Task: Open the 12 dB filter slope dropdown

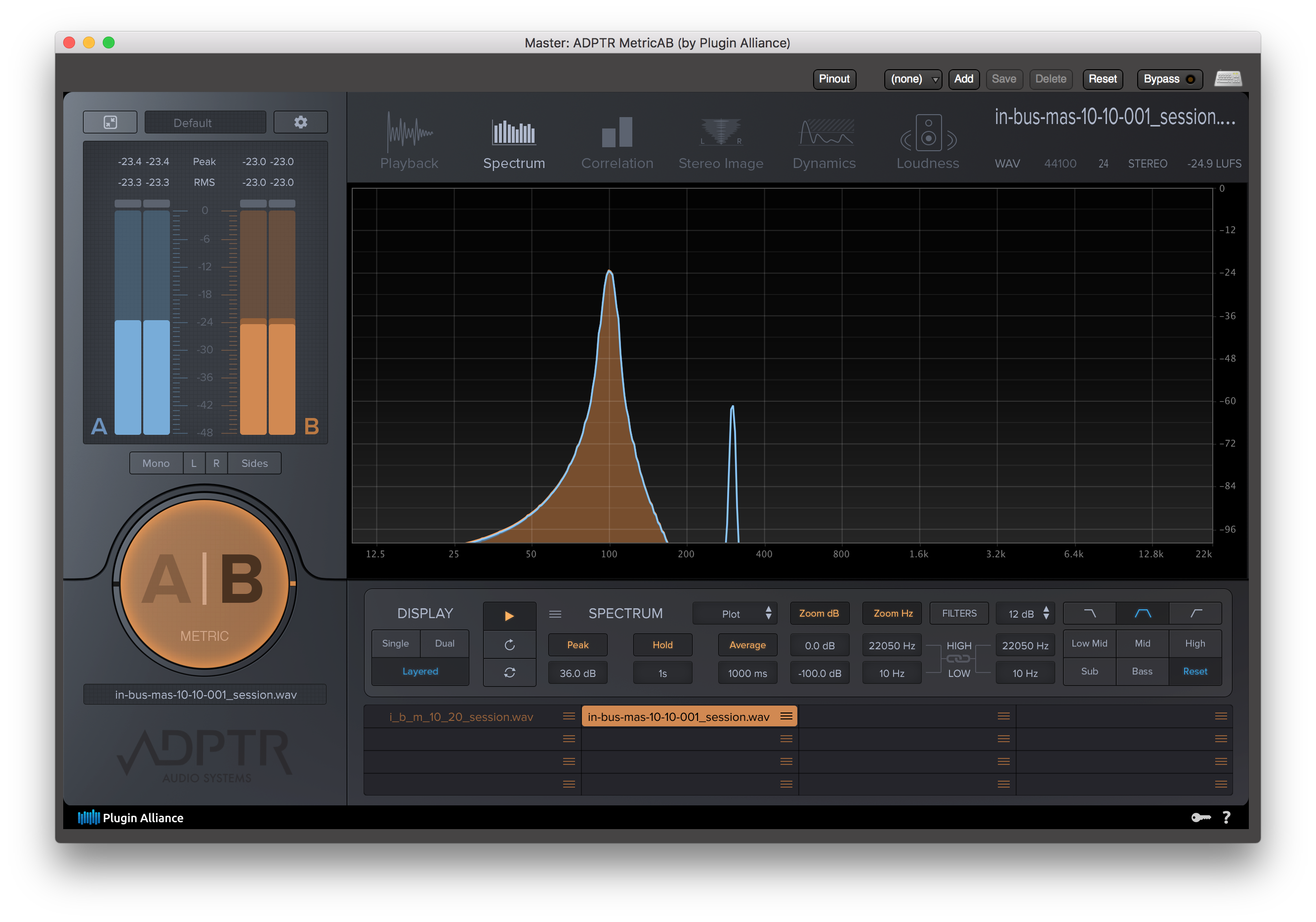Action: coord(1026,614)
